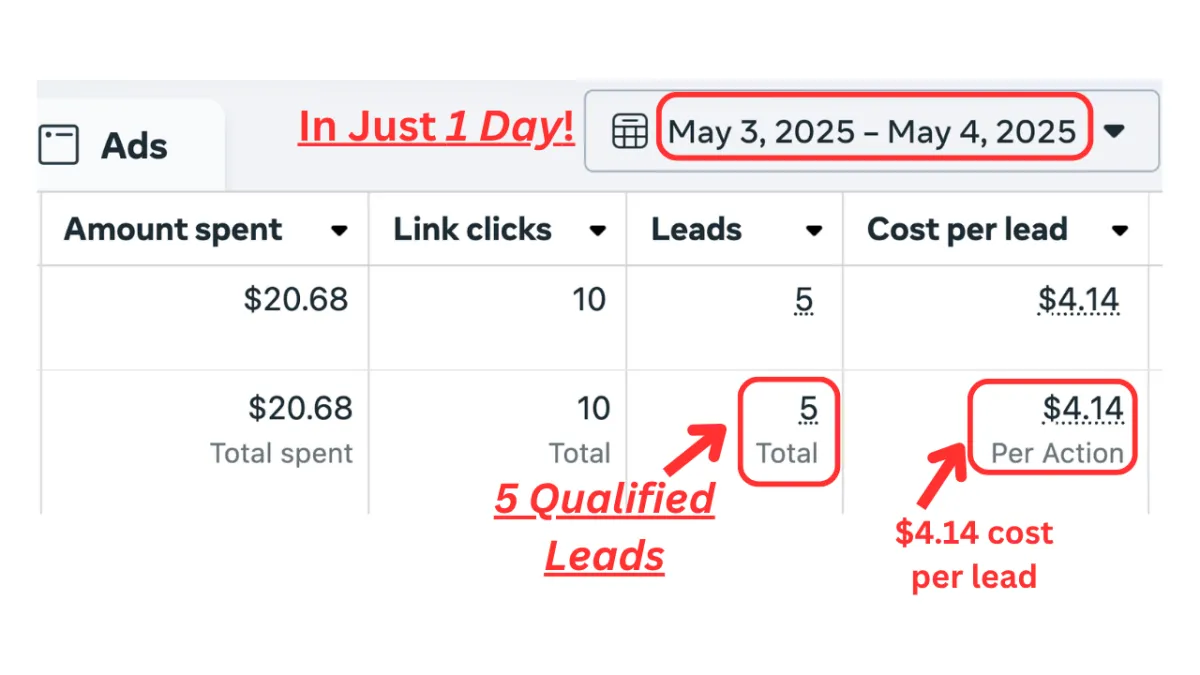The width and height of the screenshot is (1200, 675).
Task: Expand the date range dropdown arrow
Action: [1114, 131]
